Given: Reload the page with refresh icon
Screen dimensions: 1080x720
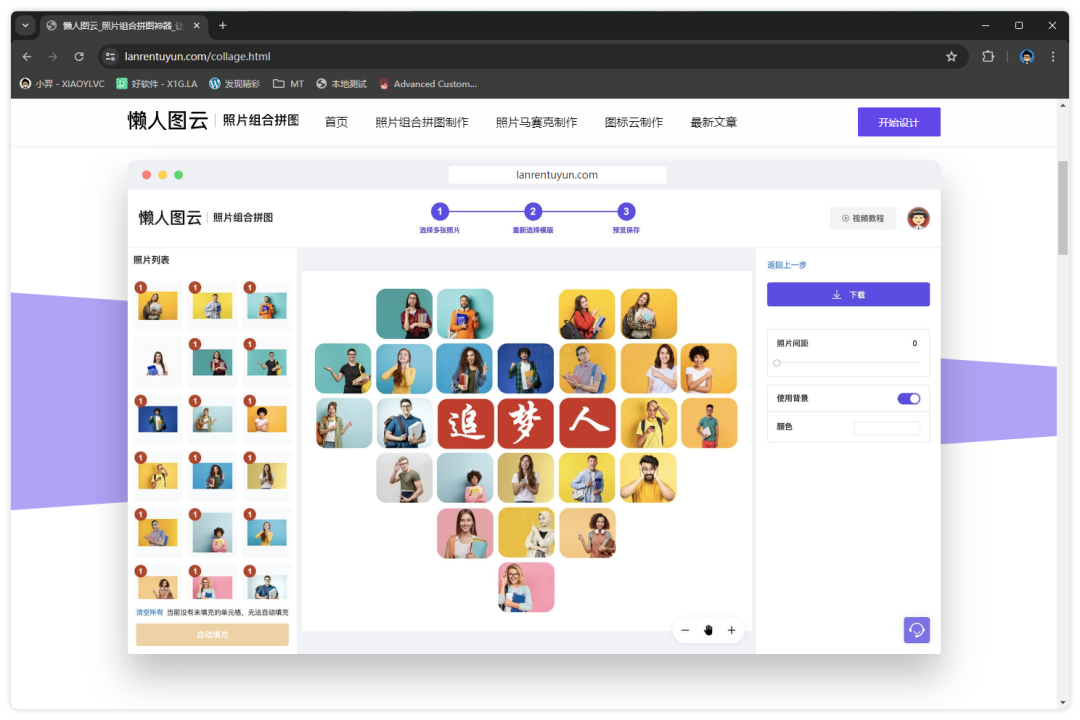Looking at the screenshot, I should (79, 56).
